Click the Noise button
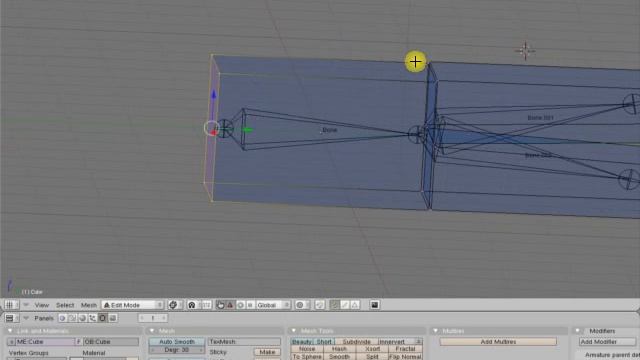Image resolution: width=640 pixels, height=360 pixels. coord(307,349)
